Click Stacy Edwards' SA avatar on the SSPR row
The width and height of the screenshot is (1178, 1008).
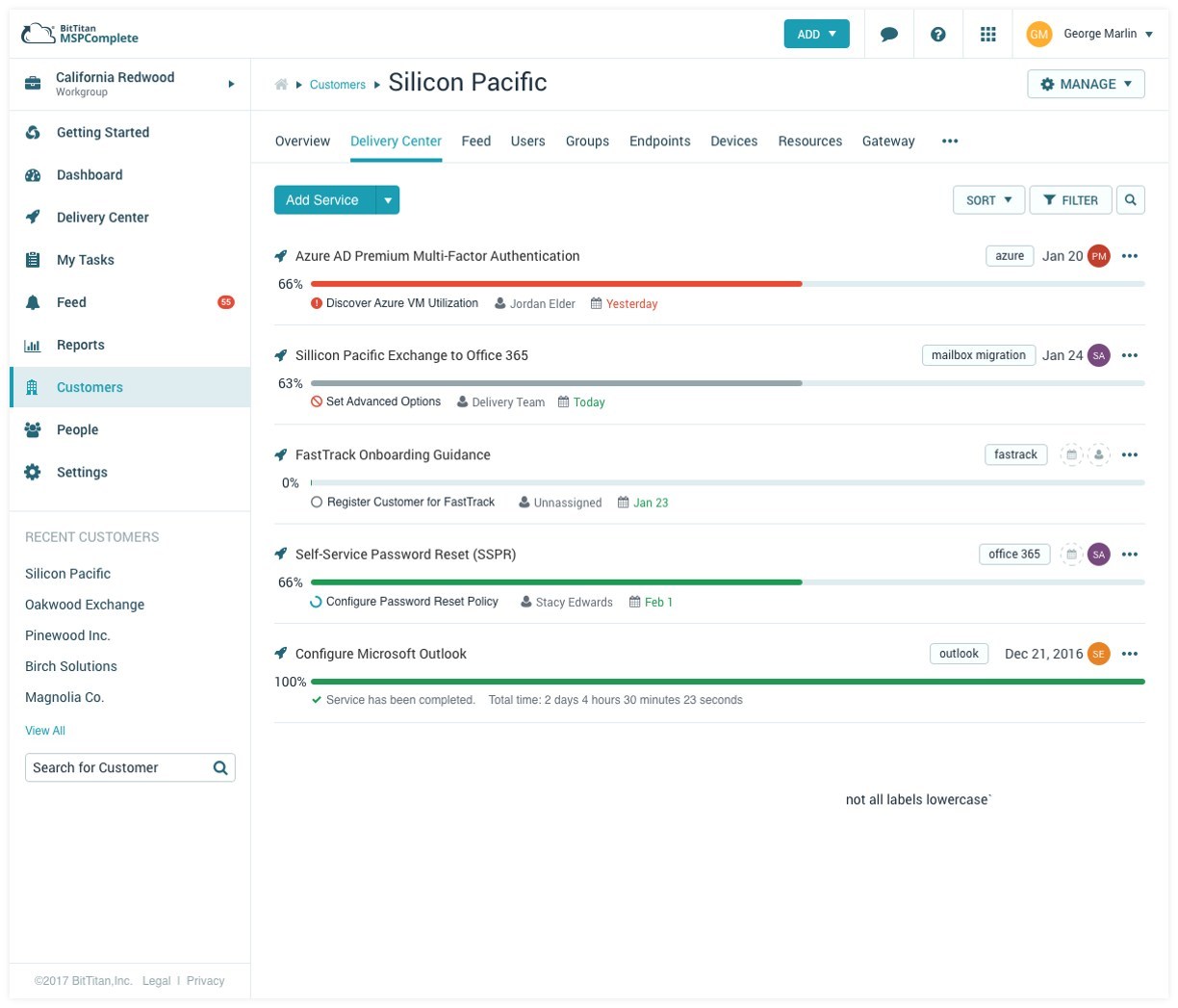[1098, 554]
